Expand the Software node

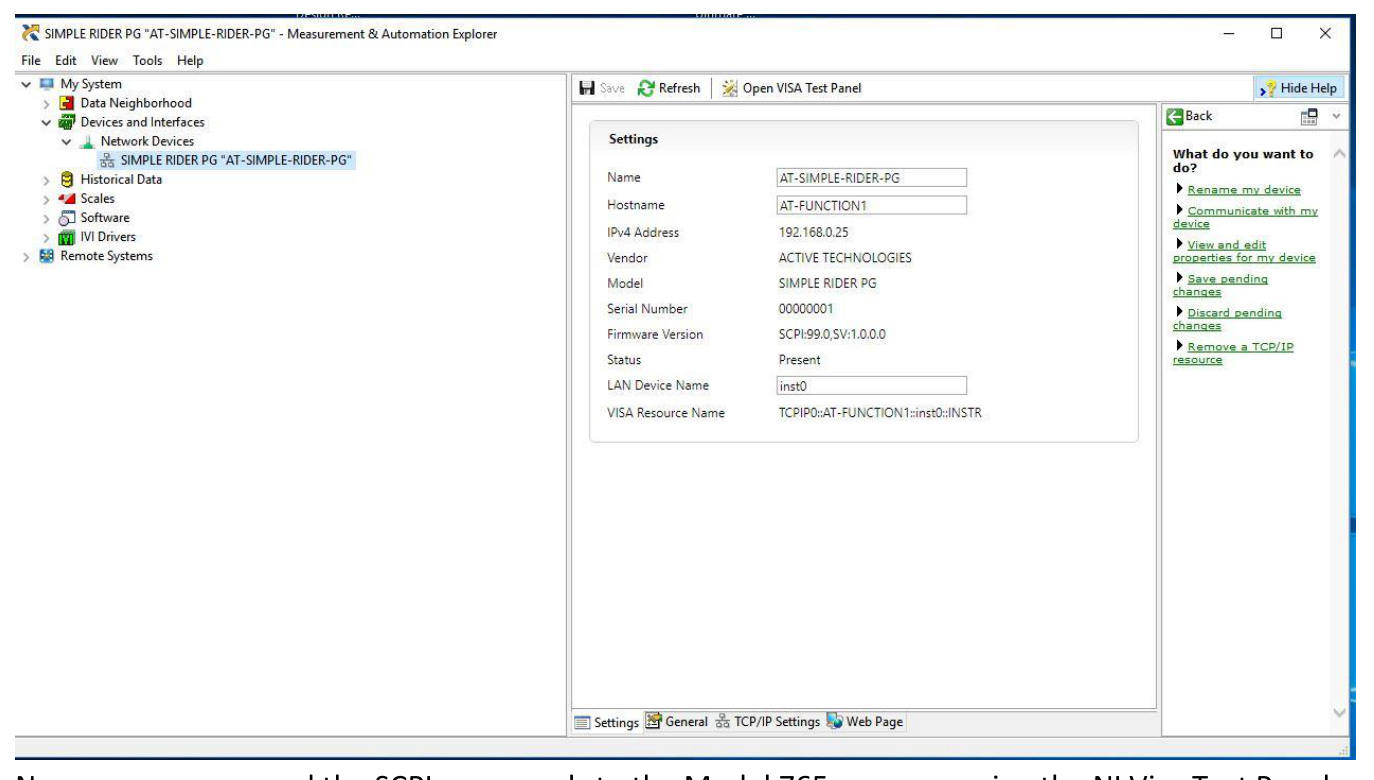45,218
